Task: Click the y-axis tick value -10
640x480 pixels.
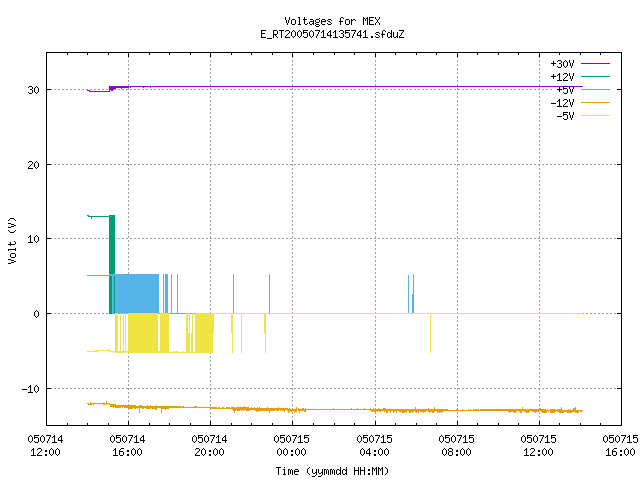Action: click(31, 389)
